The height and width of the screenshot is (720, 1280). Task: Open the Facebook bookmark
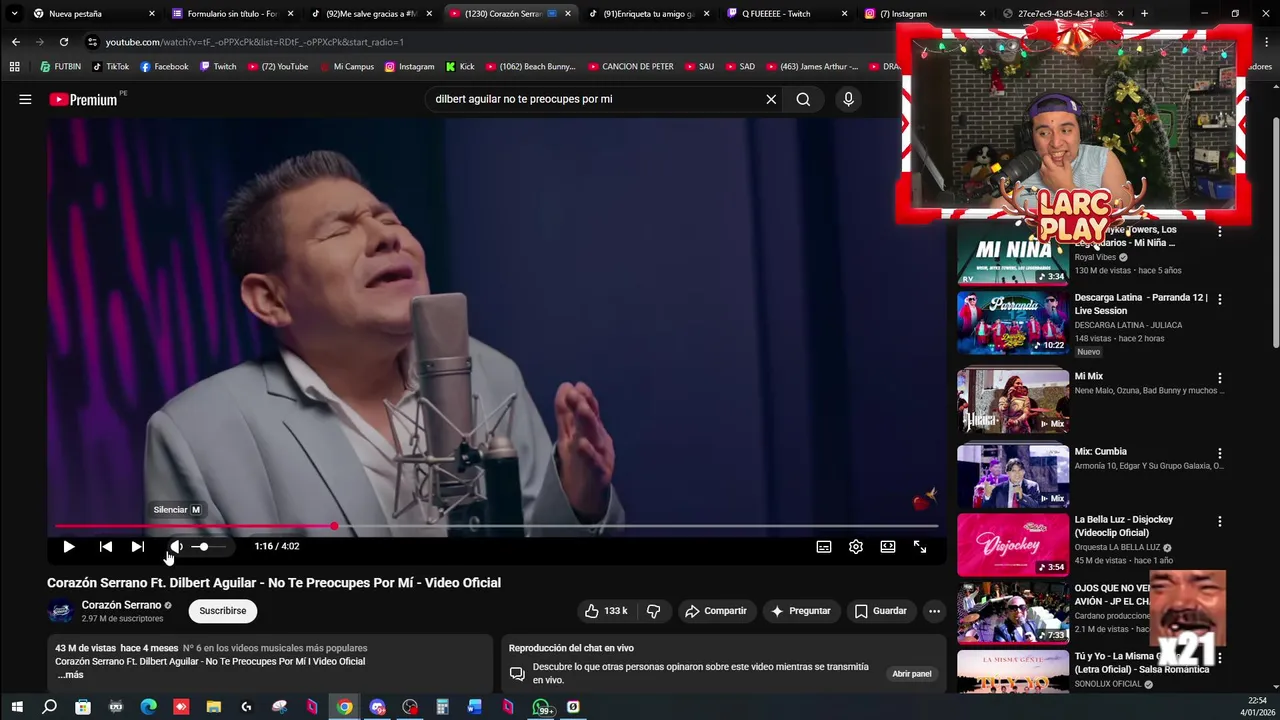click(x=164, y=67)
